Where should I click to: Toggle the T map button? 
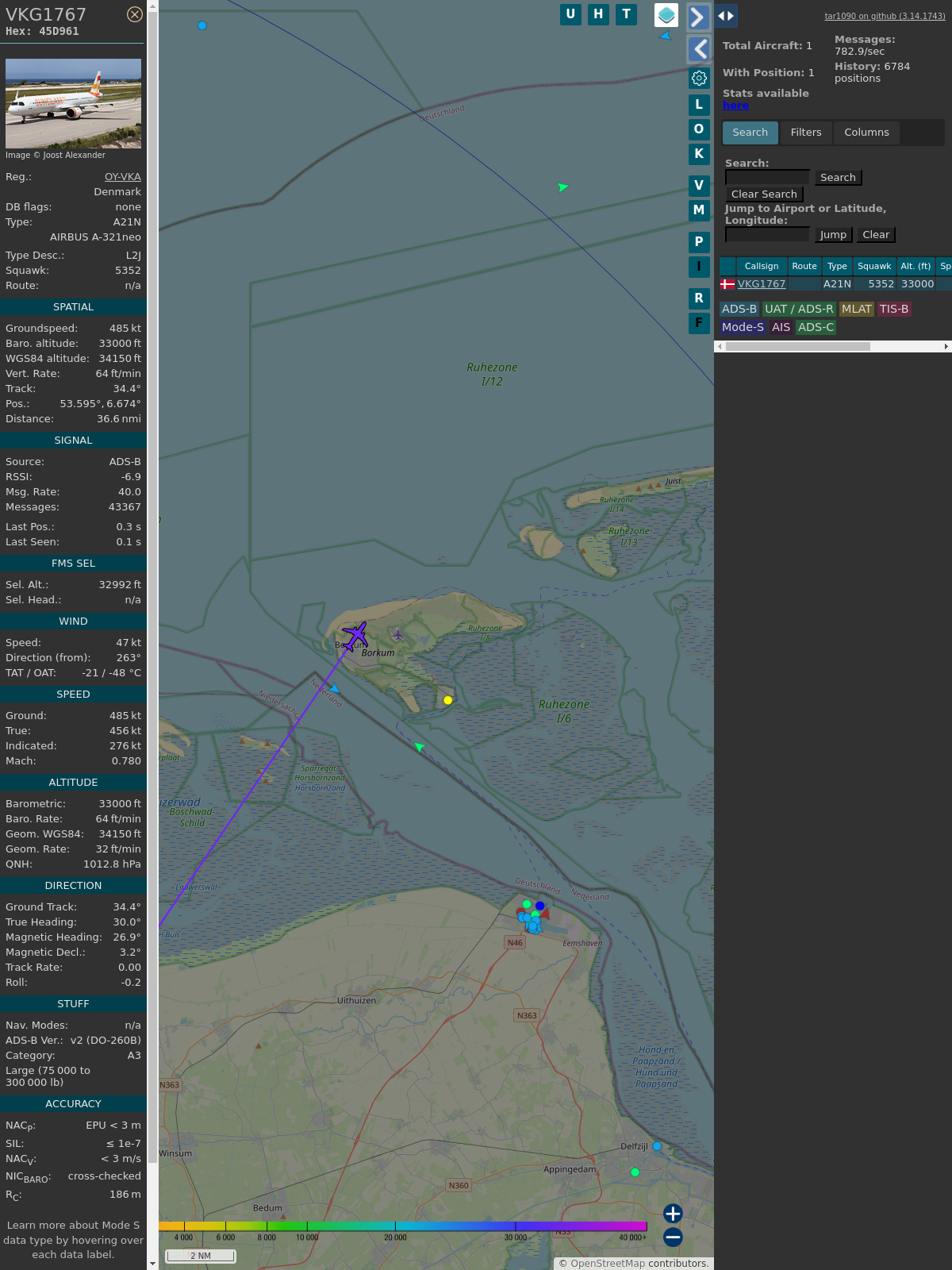point(627,14)
